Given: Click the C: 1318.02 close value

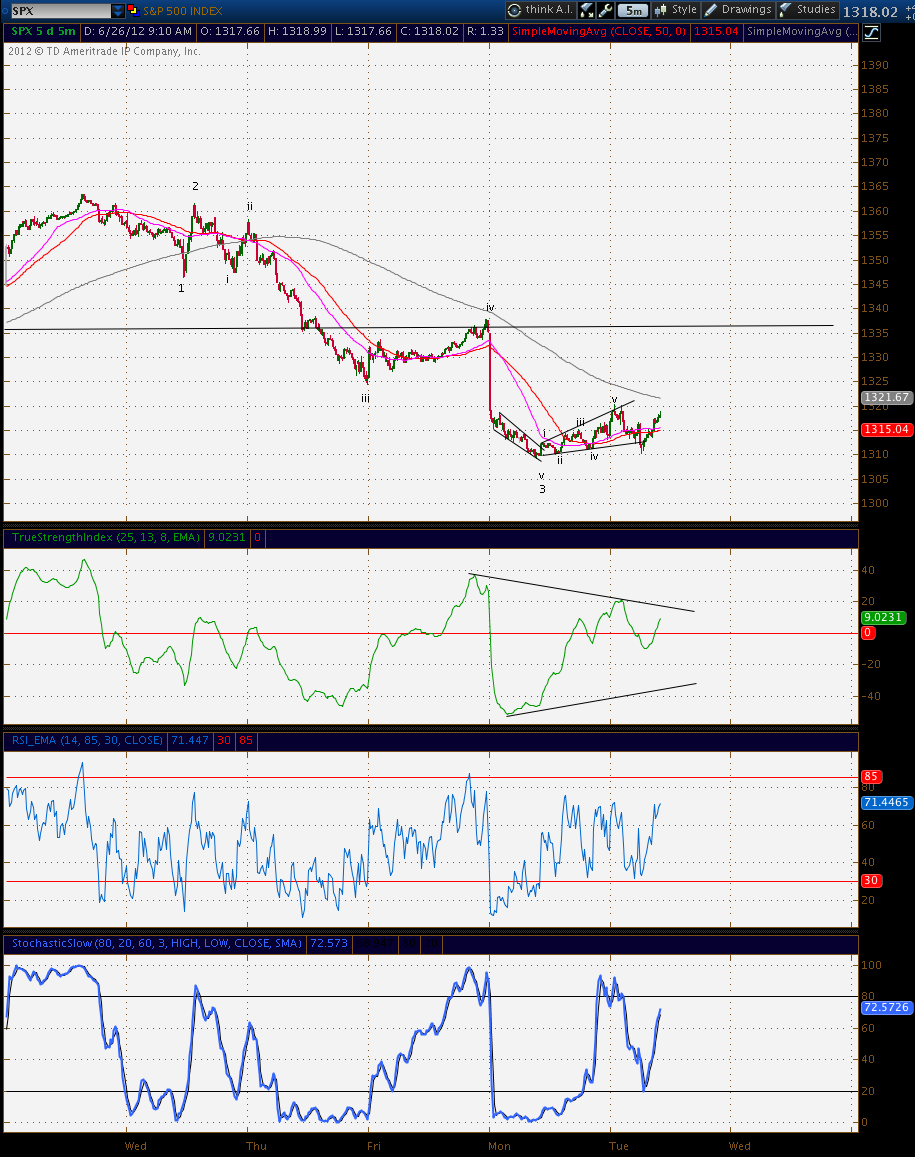Looking at the screenshot, I should 429,32.
